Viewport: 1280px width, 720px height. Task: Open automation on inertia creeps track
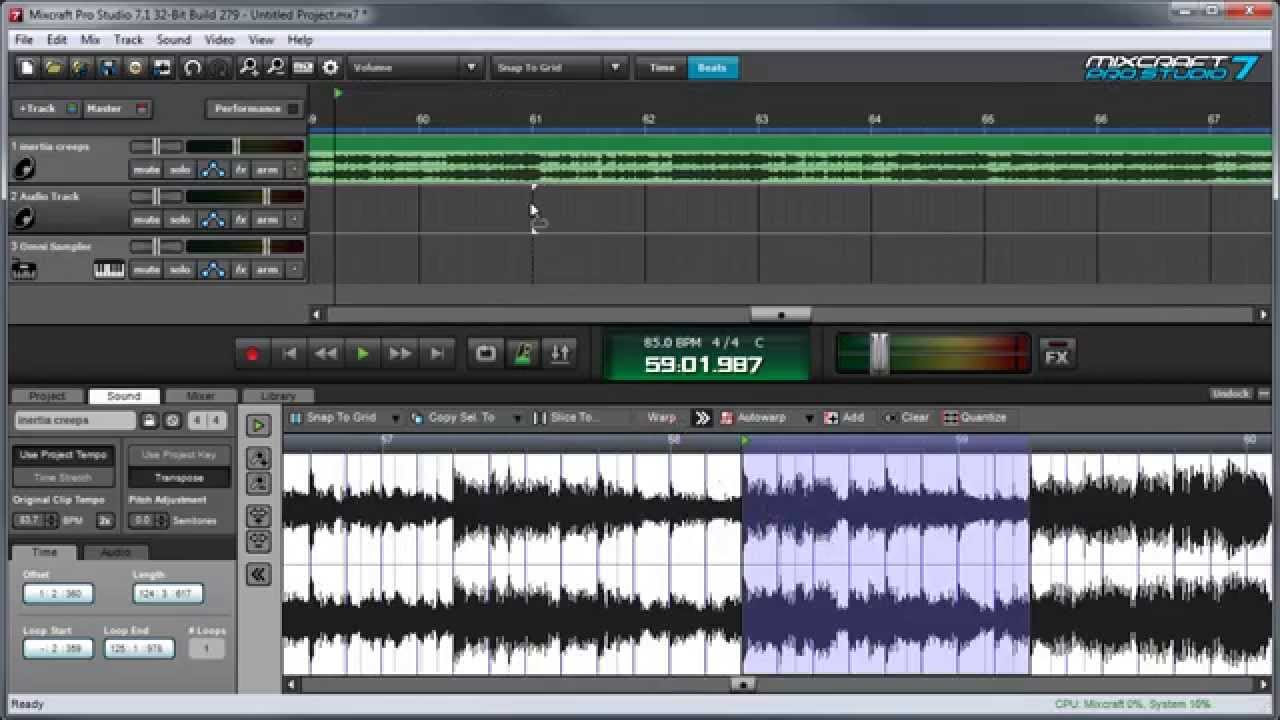click(x=212, y=170)
